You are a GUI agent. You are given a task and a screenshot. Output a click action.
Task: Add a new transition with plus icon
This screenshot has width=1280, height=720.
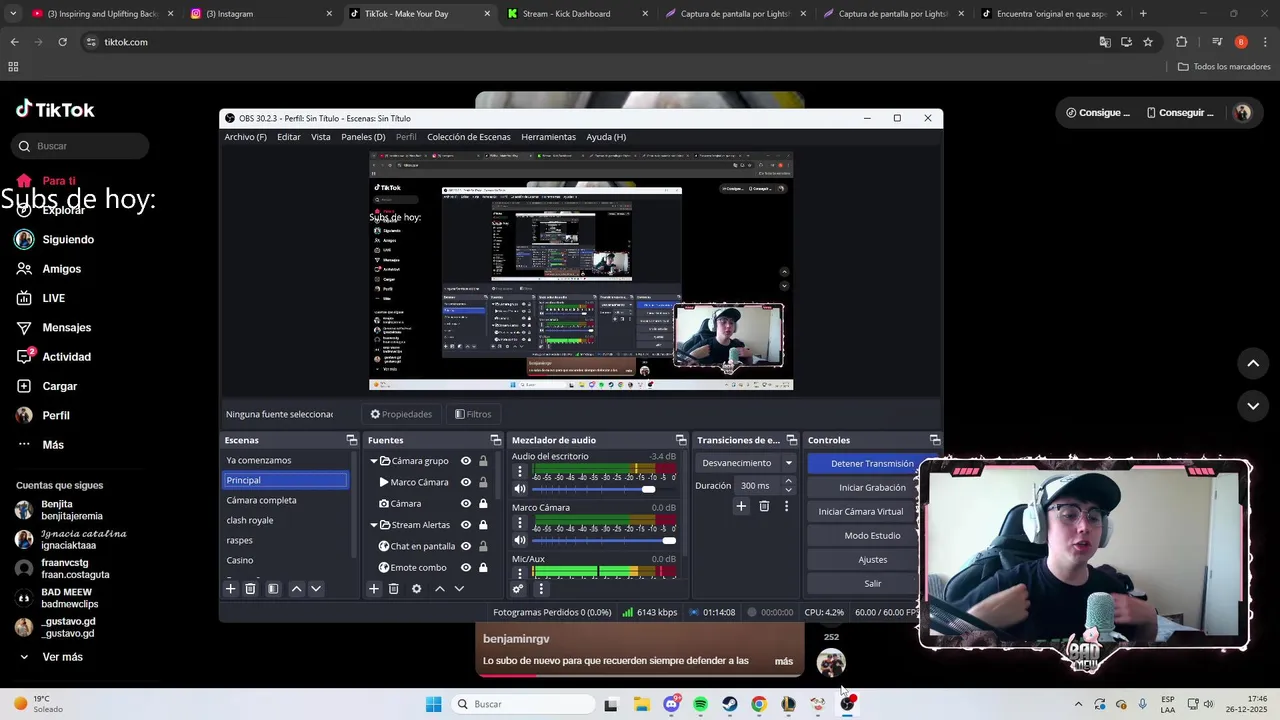tap(741, 506)
